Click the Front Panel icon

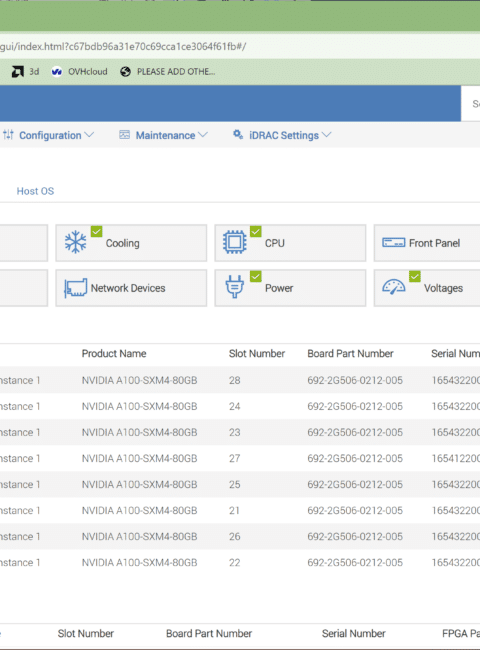point(393,243)
